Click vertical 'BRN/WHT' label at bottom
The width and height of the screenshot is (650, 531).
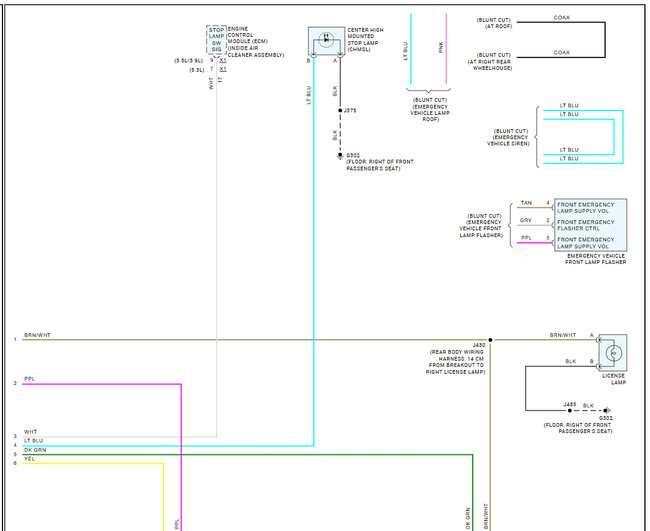(x=486, y=516)
